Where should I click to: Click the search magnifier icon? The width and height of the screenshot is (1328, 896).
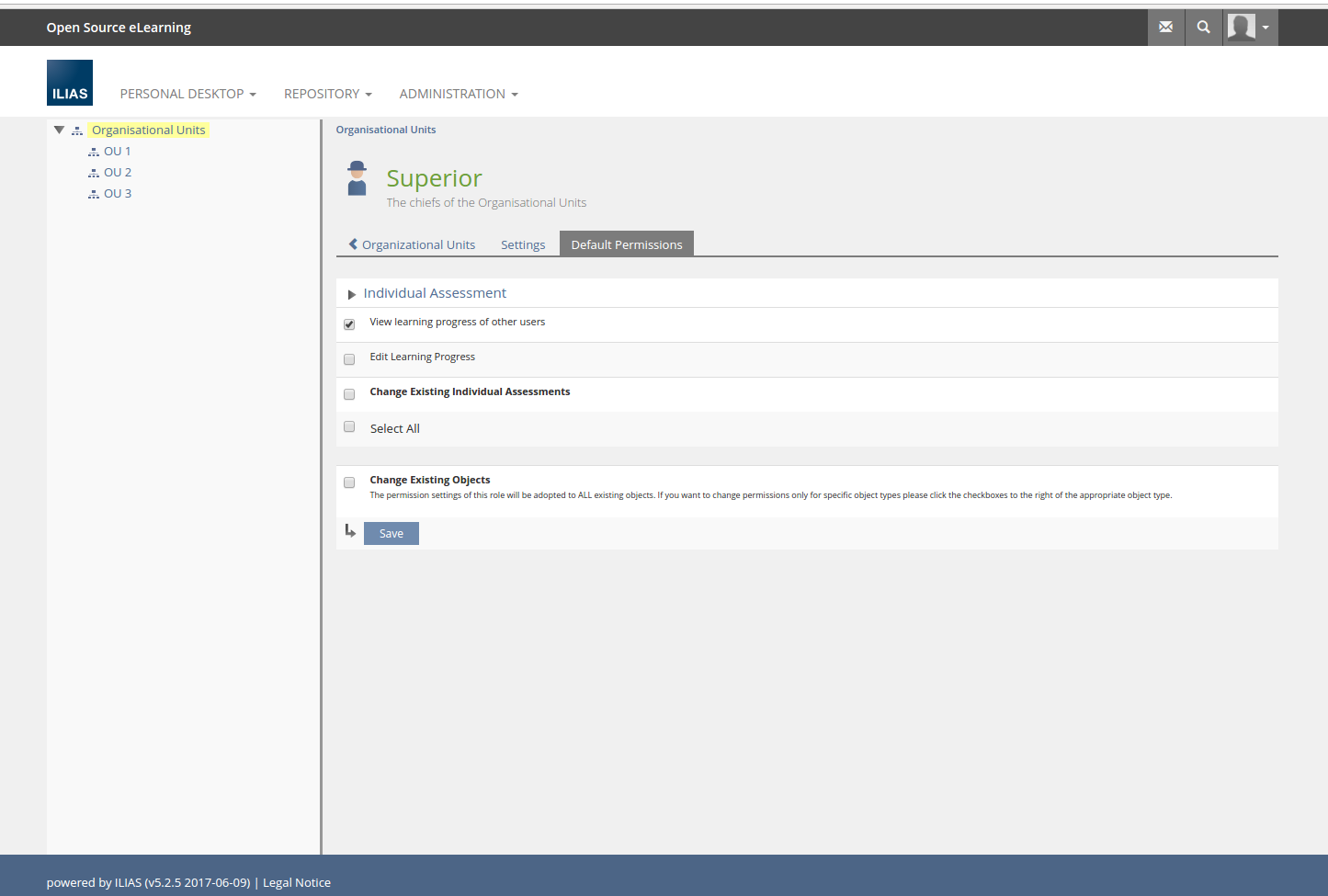tap(1203, 28)
